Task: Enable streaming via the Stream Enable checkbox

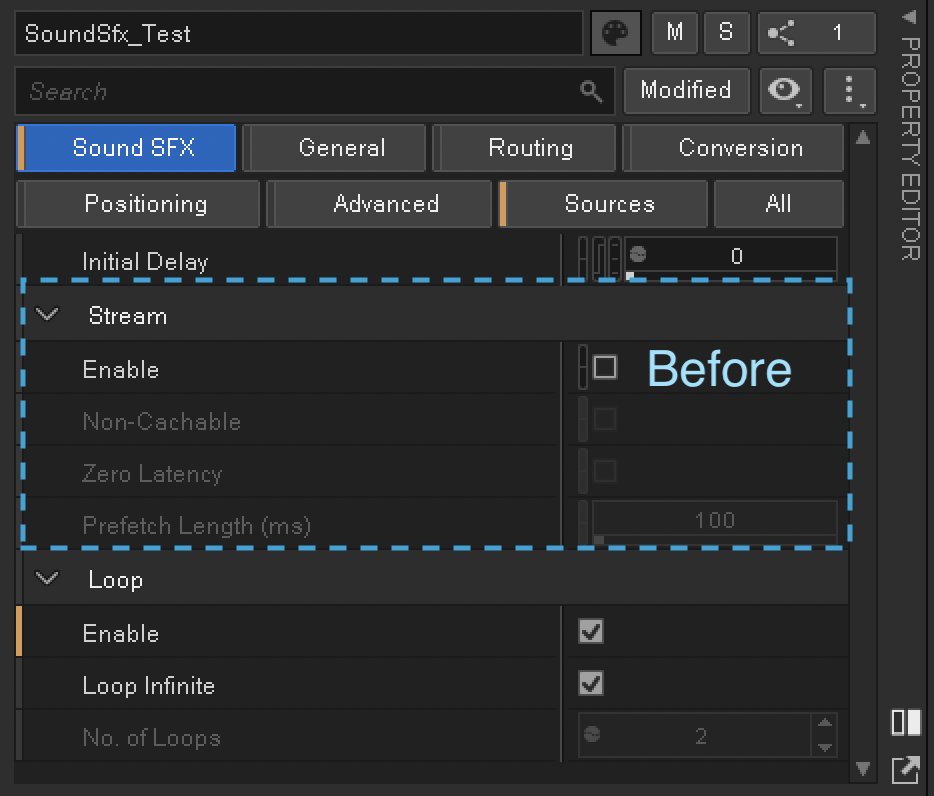Action: coord(604,367)
